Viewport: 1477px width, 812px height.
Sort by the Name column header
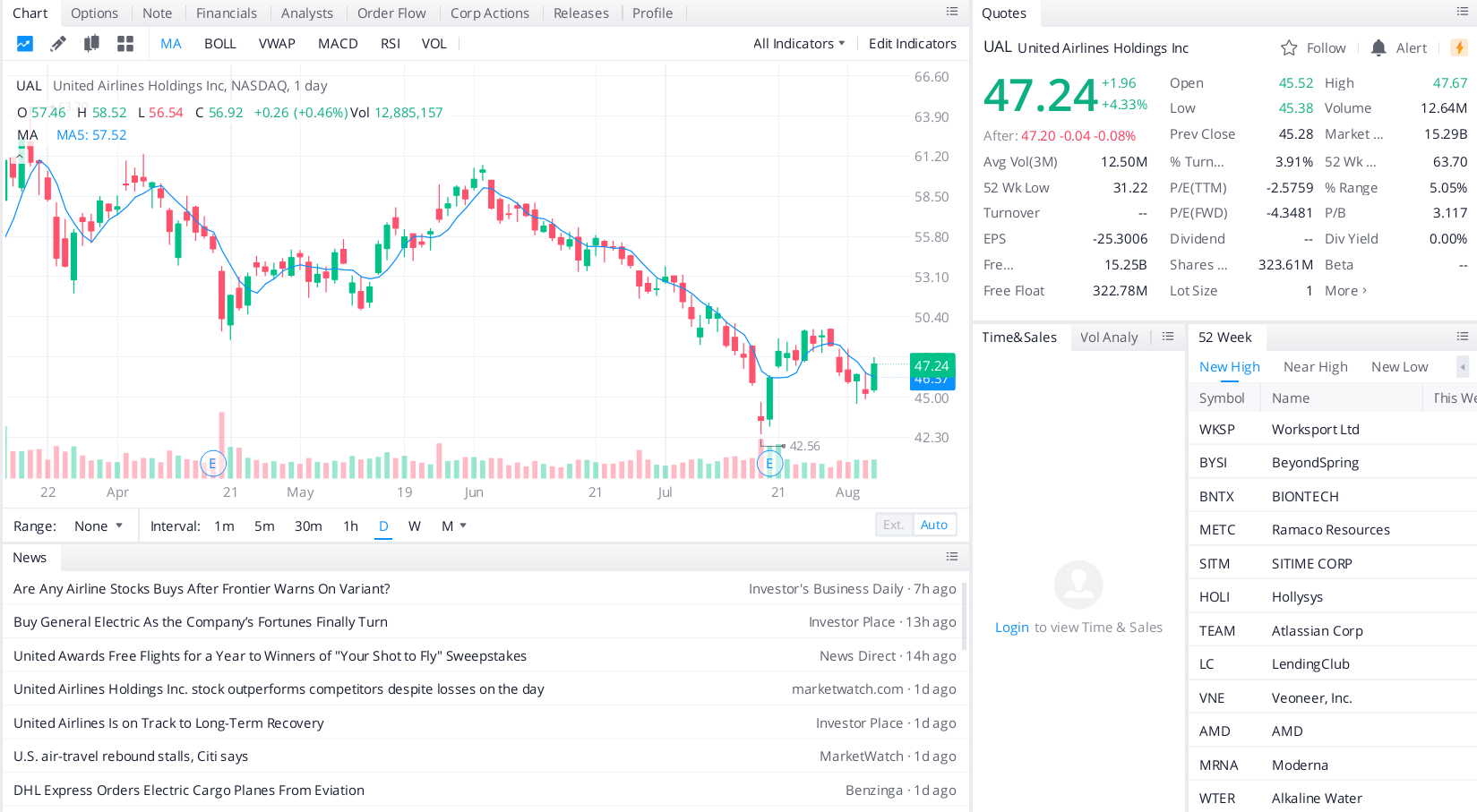[x=1290, y=398]
